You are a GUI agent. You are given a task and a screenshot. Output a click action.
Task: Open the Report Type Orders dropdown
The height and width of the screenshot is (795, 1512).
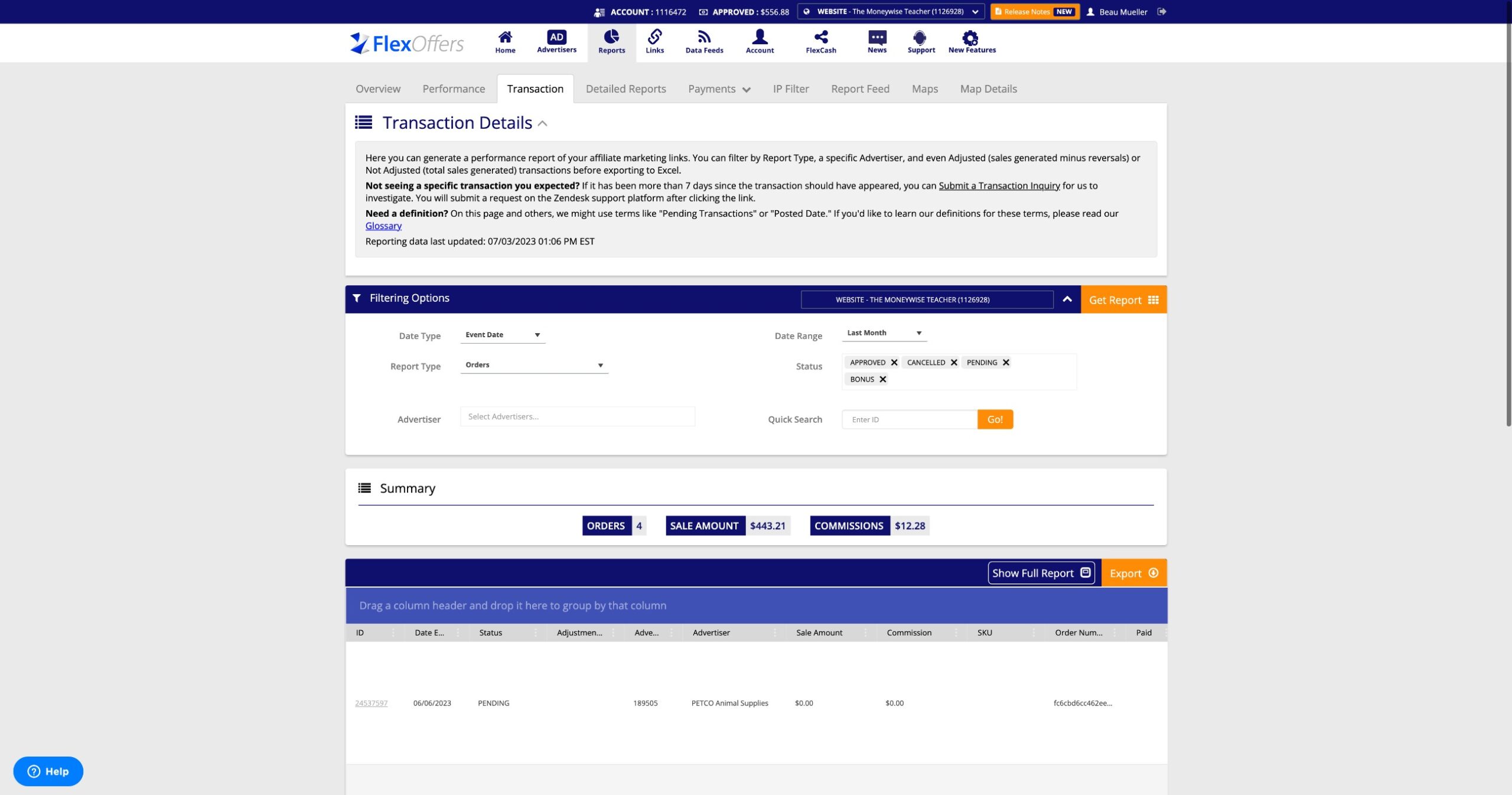(534, 365)
